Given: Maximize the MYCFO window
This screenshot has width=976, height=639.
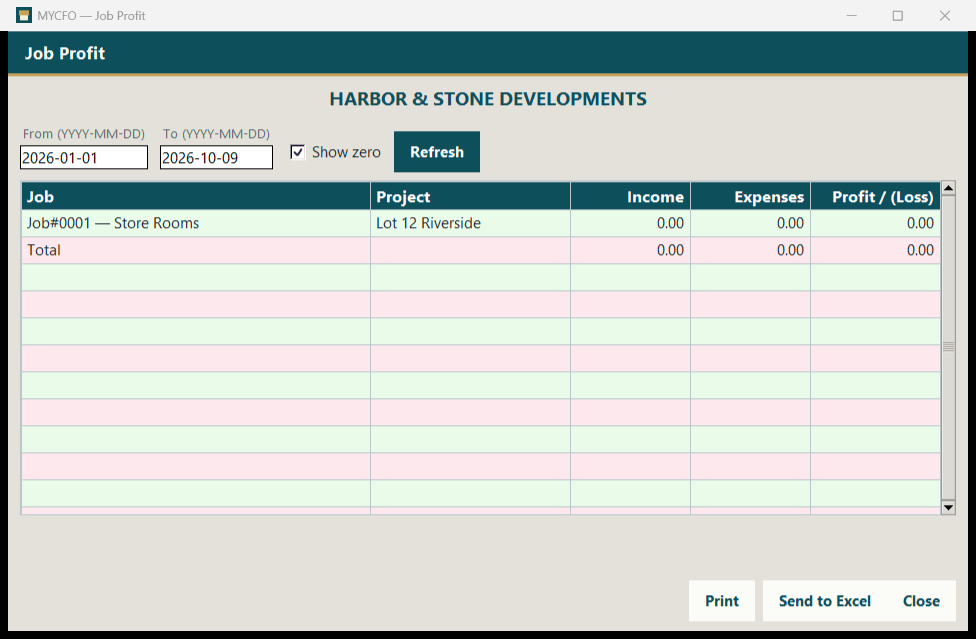Looking at the screenshot, I should point(898,16).
